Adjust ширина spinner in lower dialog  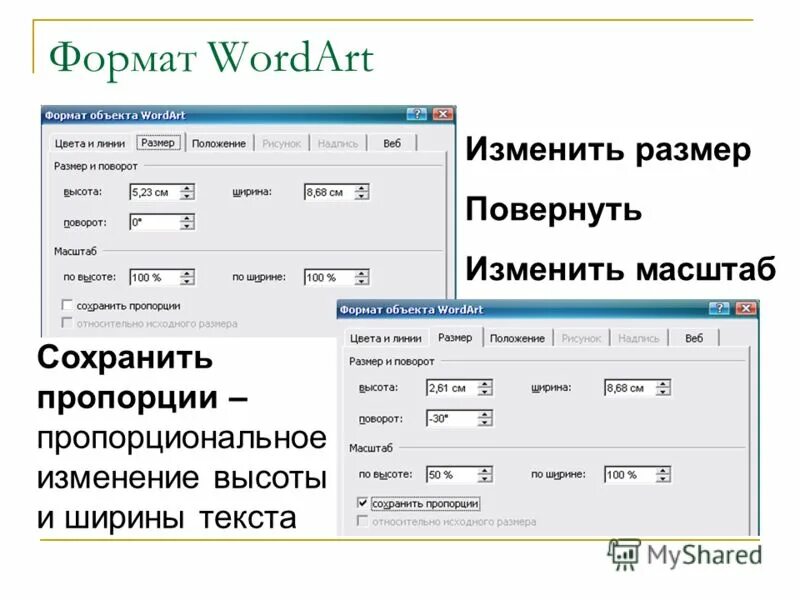(663, 388)
